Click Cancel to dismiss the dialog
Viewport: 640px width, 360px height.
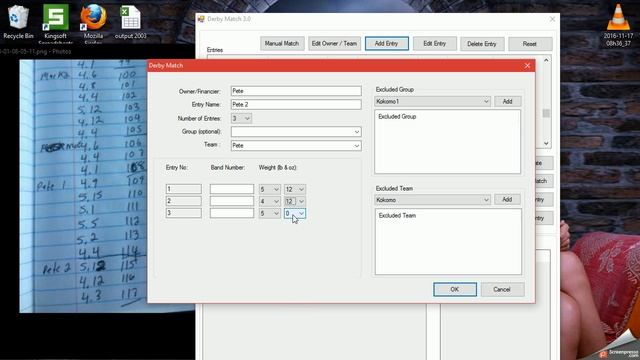(x=502, y=289)
